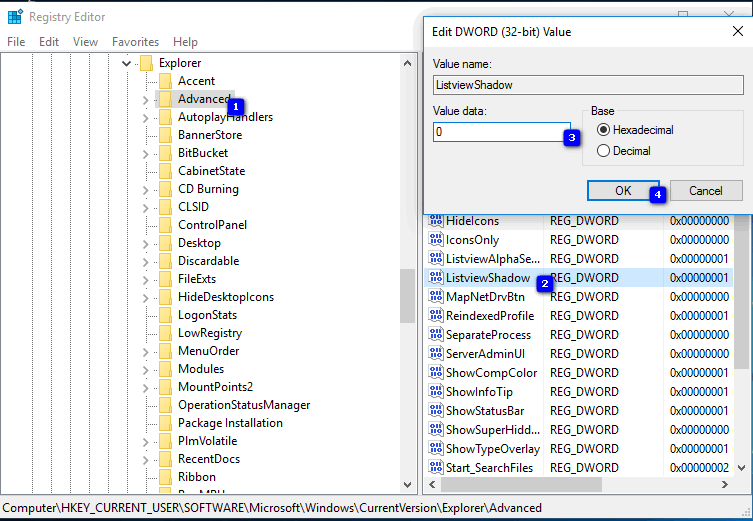The width and height of the screenshot is (753, 521).
Task: Click the Advanced folder icon
Action: 165,99
